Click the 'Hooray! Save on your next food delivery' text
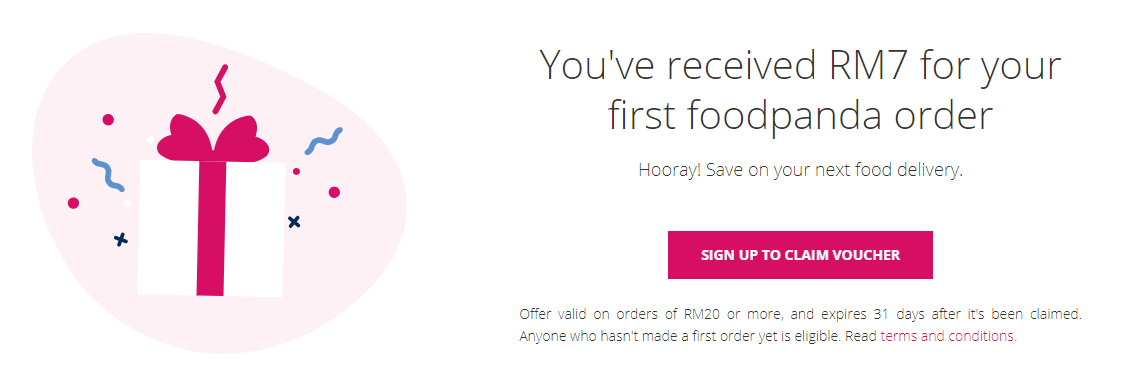The image size is (1132, 386). [800, 171]
